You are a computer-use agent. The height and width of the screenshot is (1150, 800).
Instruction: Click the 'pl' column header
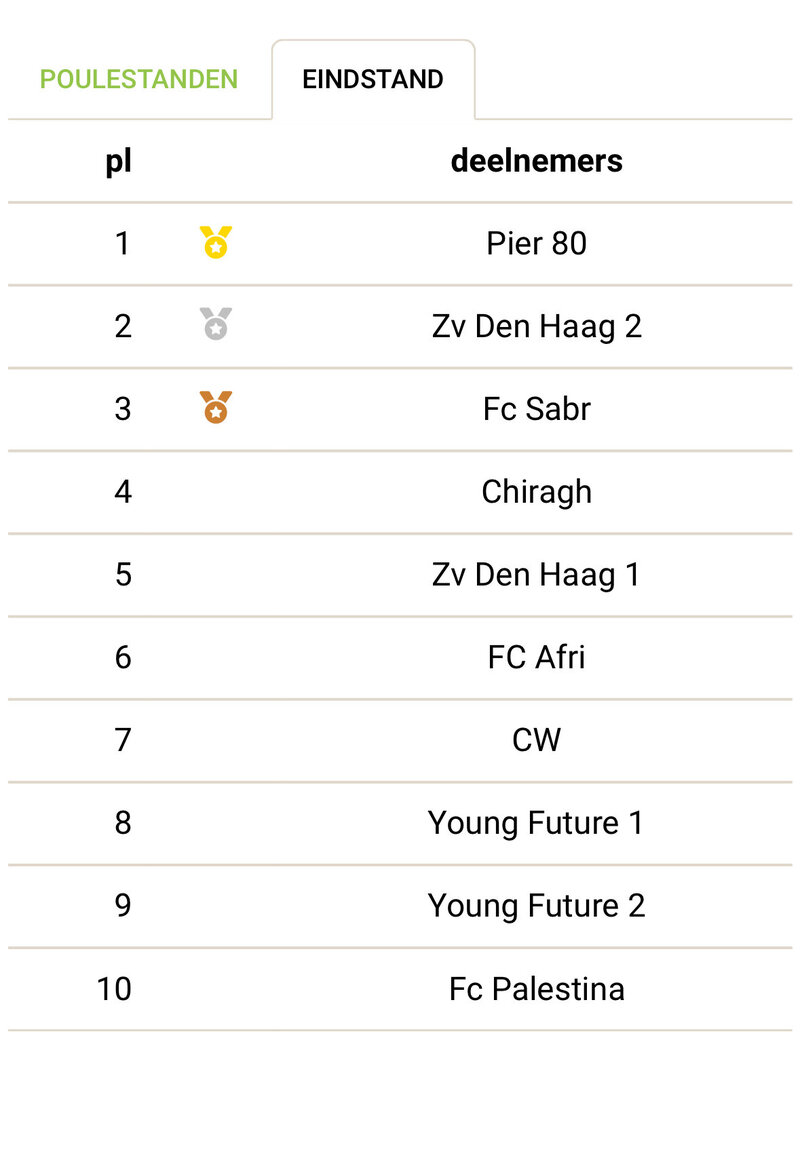click(119, 161)
